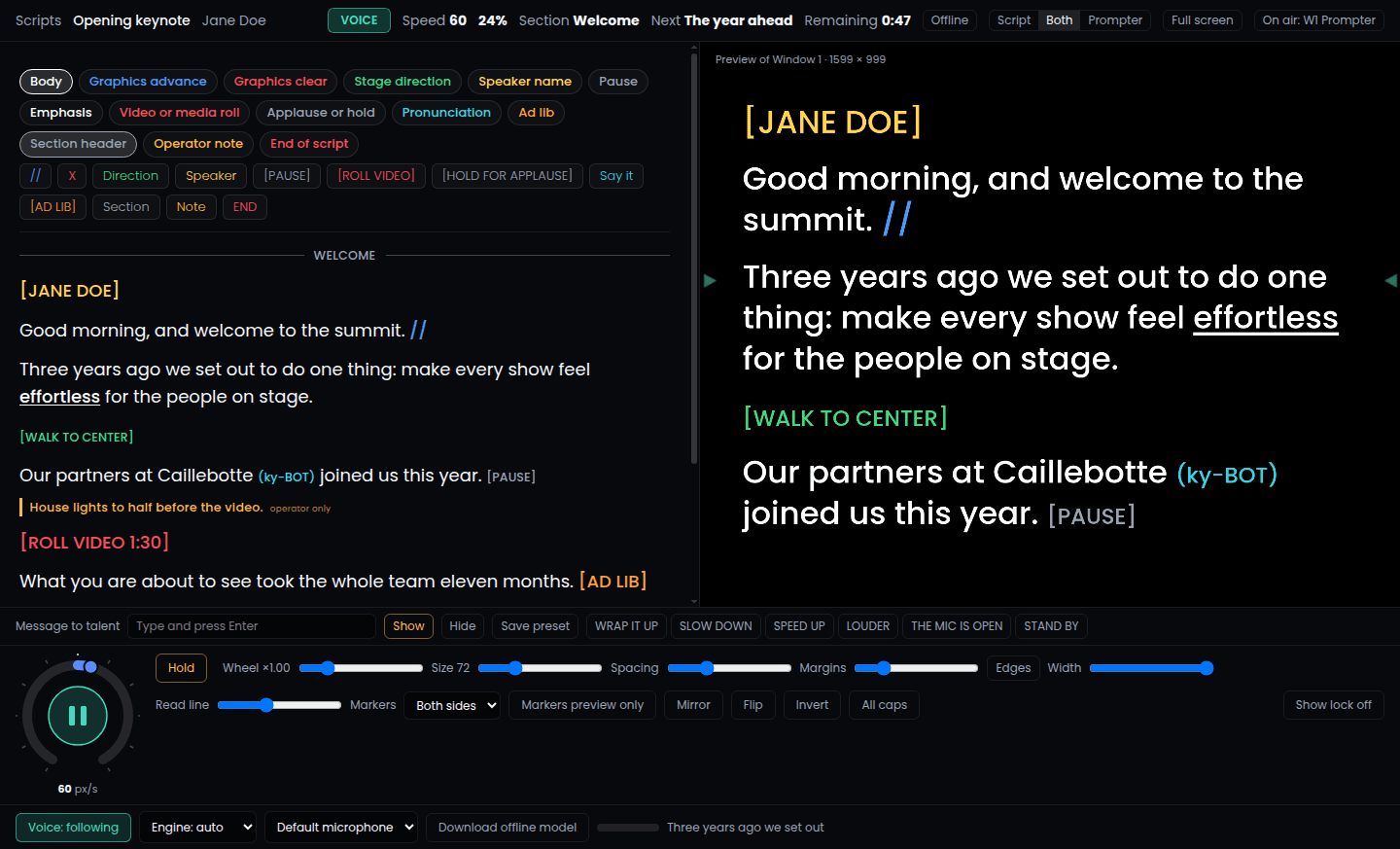
Task: Click Show lock off button
Action: pyautogui.click(x=1333, y=705)
